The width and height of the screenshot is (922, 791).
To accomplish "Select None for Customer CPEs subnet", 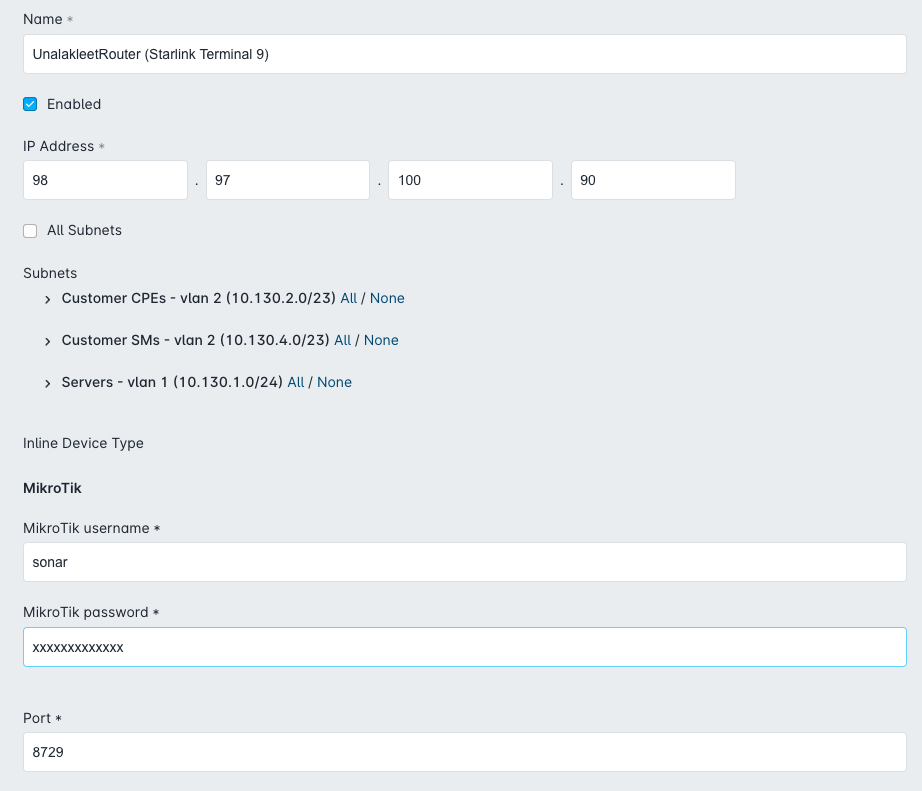I will coord(387,298).
